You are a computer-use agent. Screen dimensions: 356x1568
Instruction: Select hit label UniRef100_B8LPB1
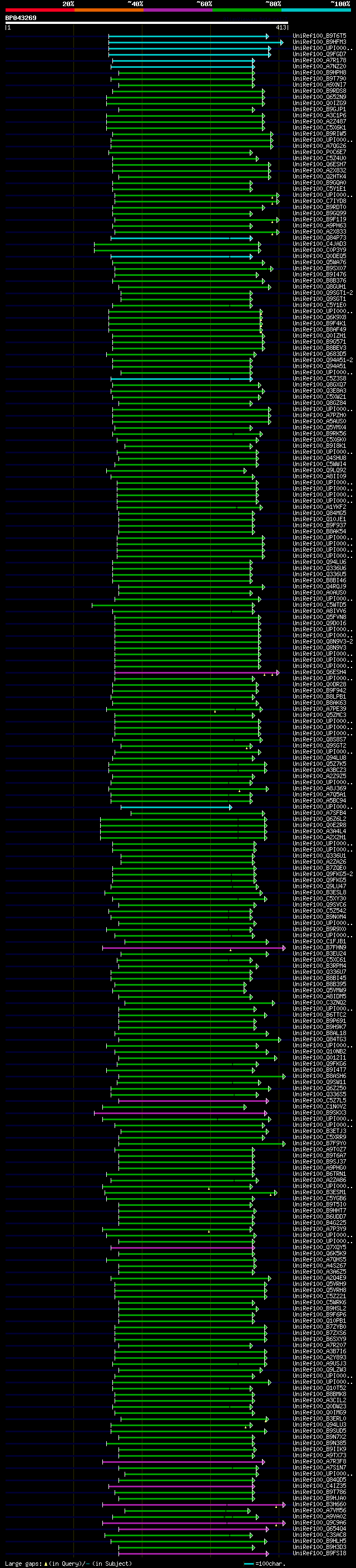(x=319, y=697)
